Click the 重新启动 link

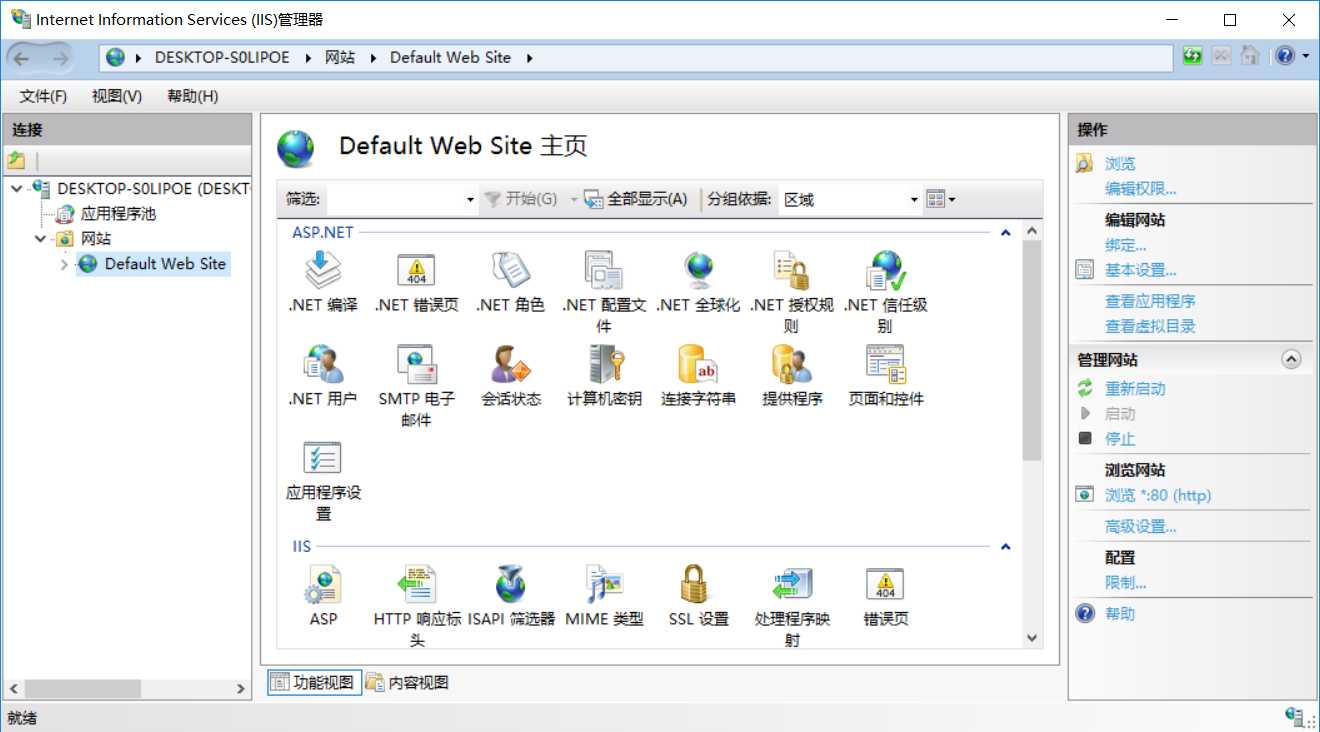point(1135,389)
